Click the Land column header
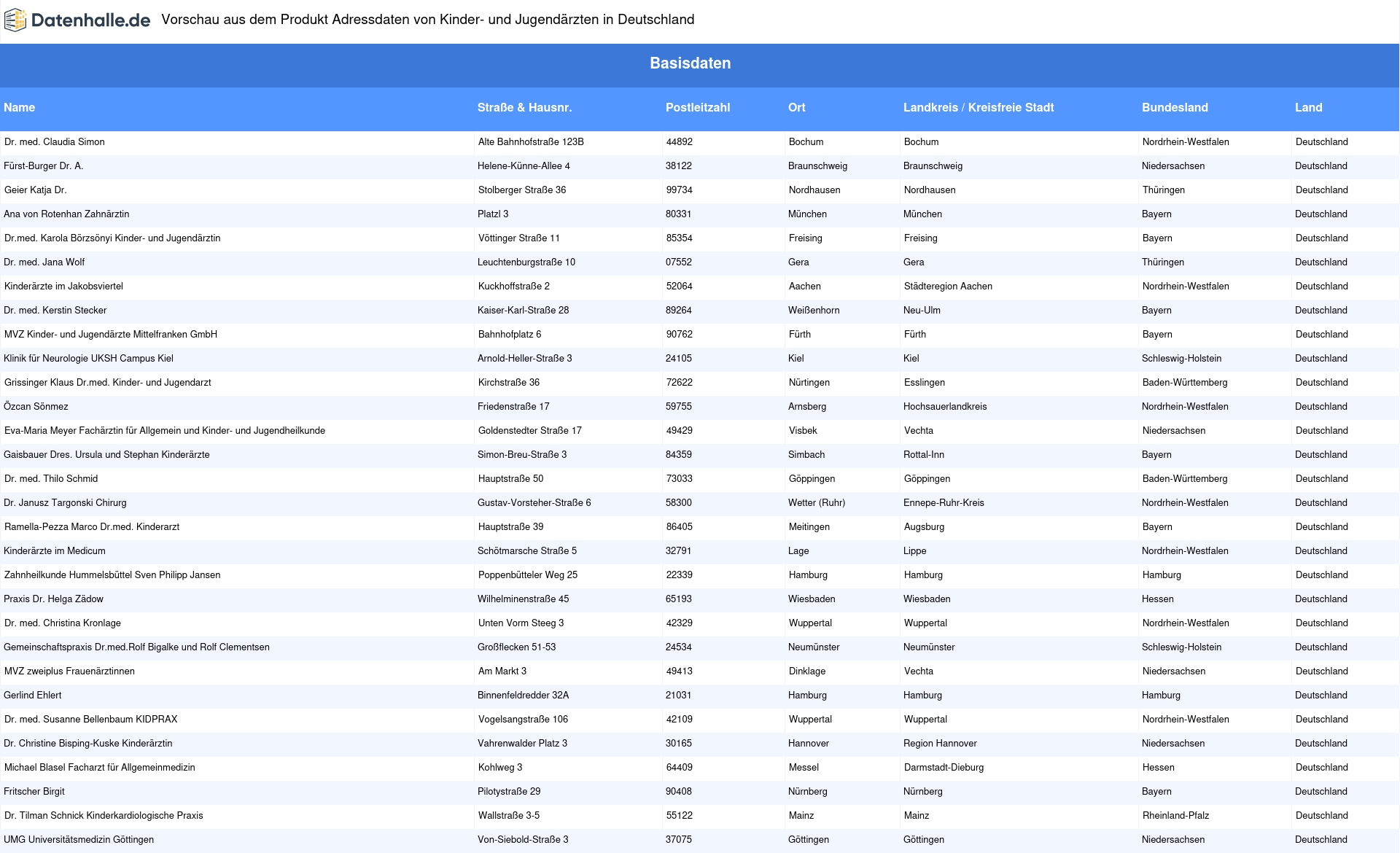1400x853 pixels. pos(1308,108)
